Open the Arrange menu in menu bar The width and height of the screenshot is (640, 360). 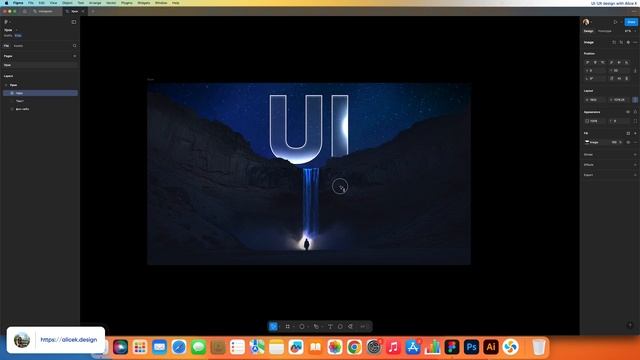(95, 3)
